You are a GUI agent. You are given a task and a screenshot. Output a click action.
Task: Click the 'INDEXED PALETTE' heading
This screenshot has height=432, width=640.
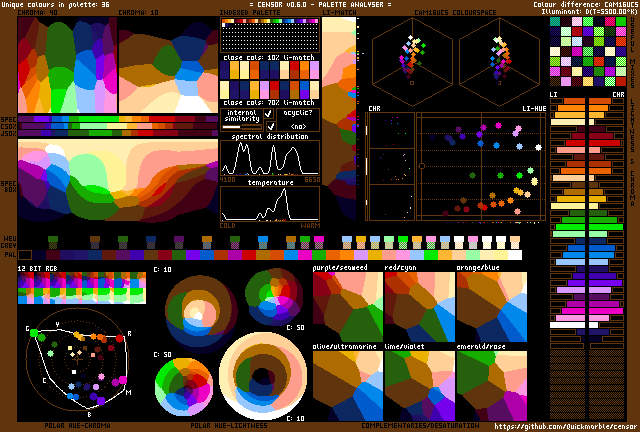click(249, 13)
